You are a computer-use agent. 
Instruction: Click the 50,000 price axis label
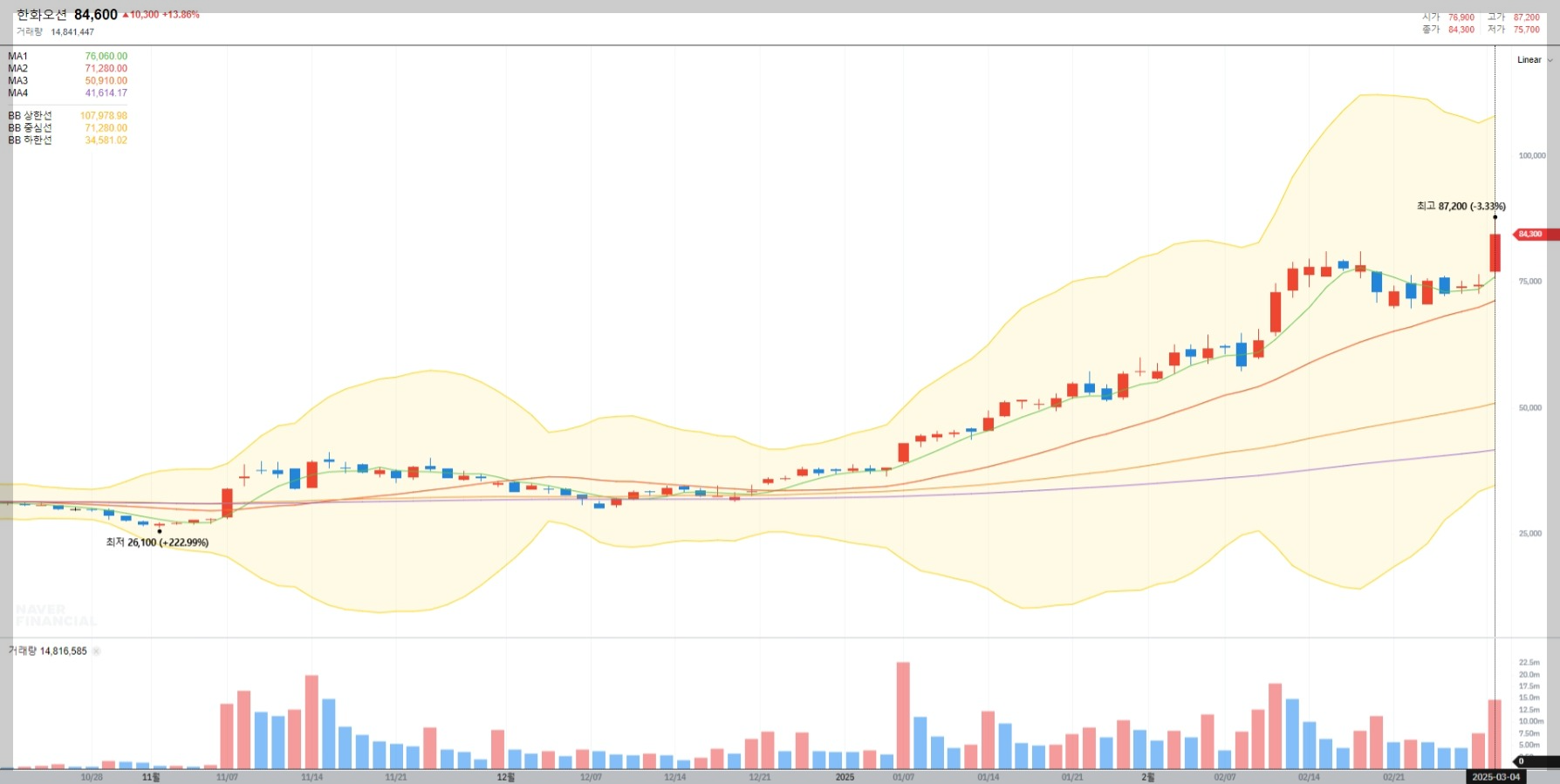coord(1530,408)
